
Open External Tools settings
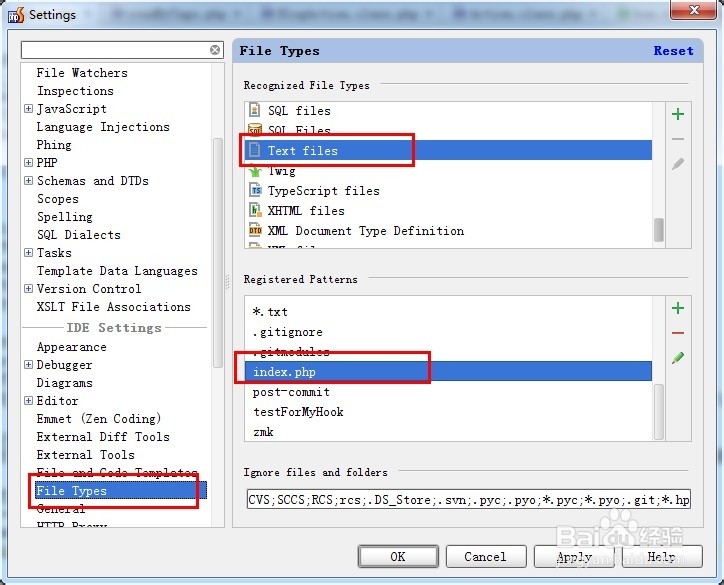(x=85, y=455)
